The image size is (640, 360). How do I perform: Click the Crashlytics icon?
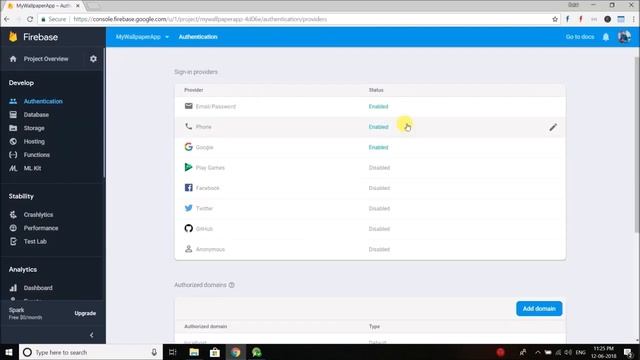[13, 215]
